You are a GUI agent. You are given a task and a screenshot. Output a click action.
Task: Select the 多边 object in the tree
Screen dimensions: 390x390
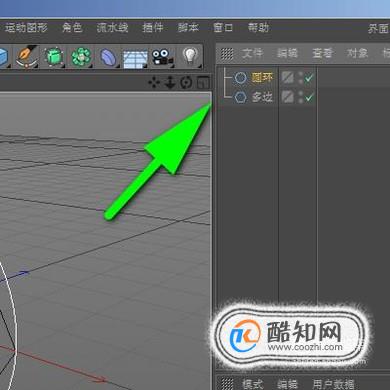point(262,97)
